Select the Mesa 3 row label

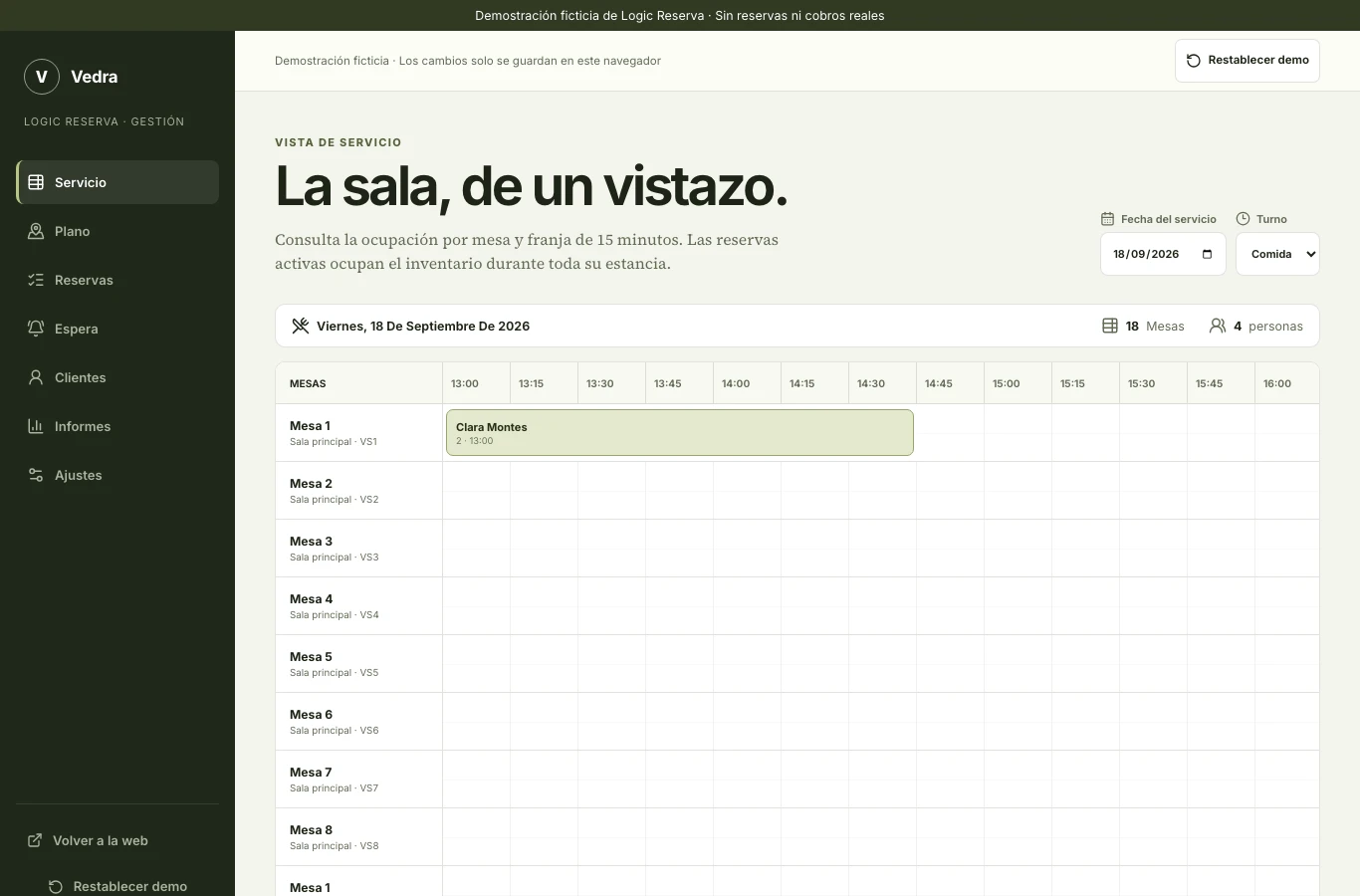coord(359,549)
